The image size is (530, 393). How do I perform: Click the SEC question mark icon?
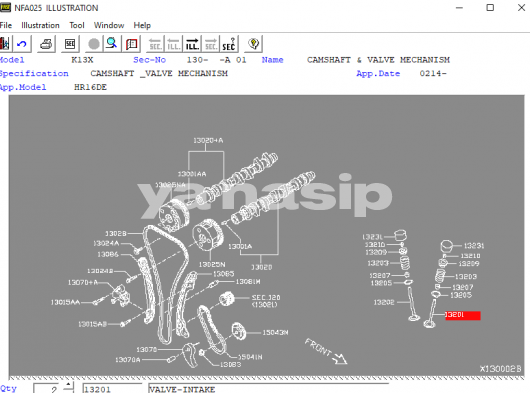click(229, 44)
